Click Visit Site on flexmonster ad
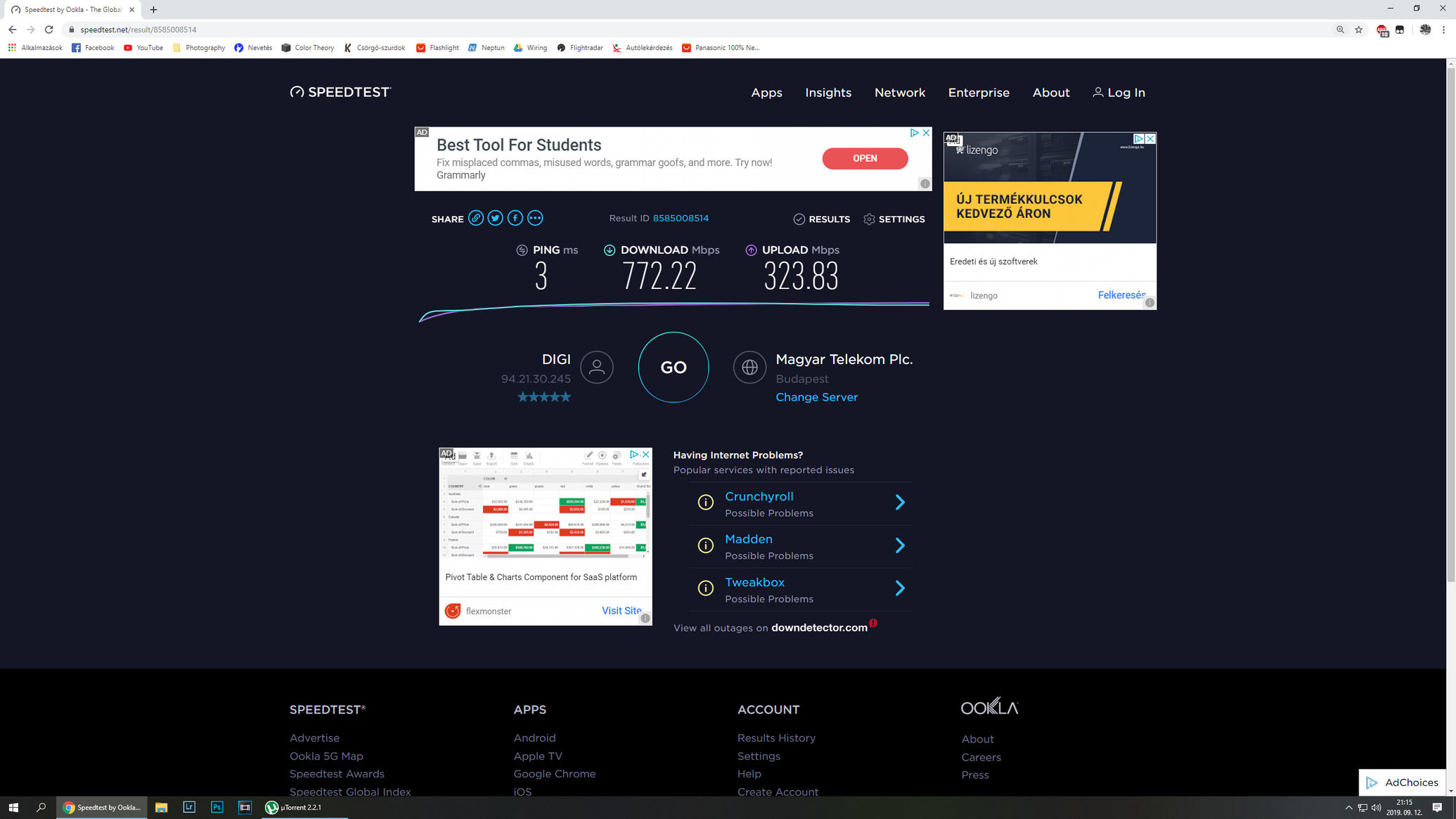This screenshot has width=1456, height=819. [x=621, y=611]
